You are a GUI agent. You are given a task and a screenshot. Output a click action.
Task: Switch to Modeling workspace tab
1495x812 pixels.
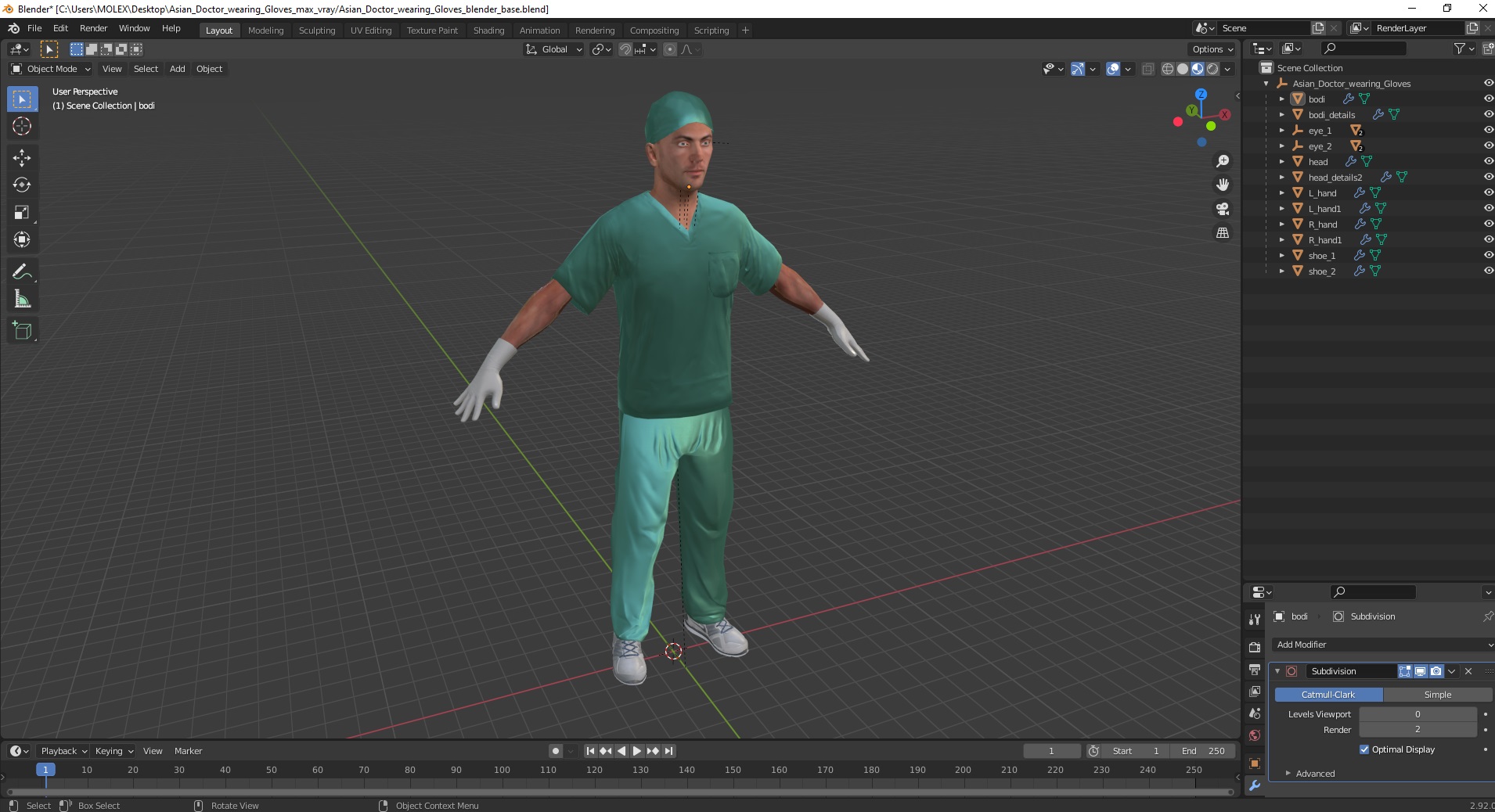(x=266, y=31)
